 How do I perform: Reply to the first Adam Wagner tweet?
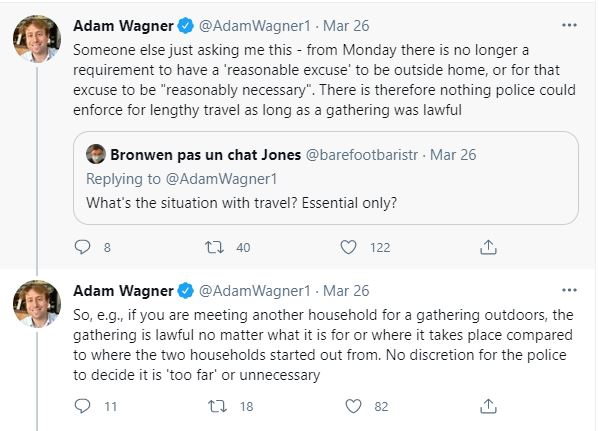click(82, 247)
